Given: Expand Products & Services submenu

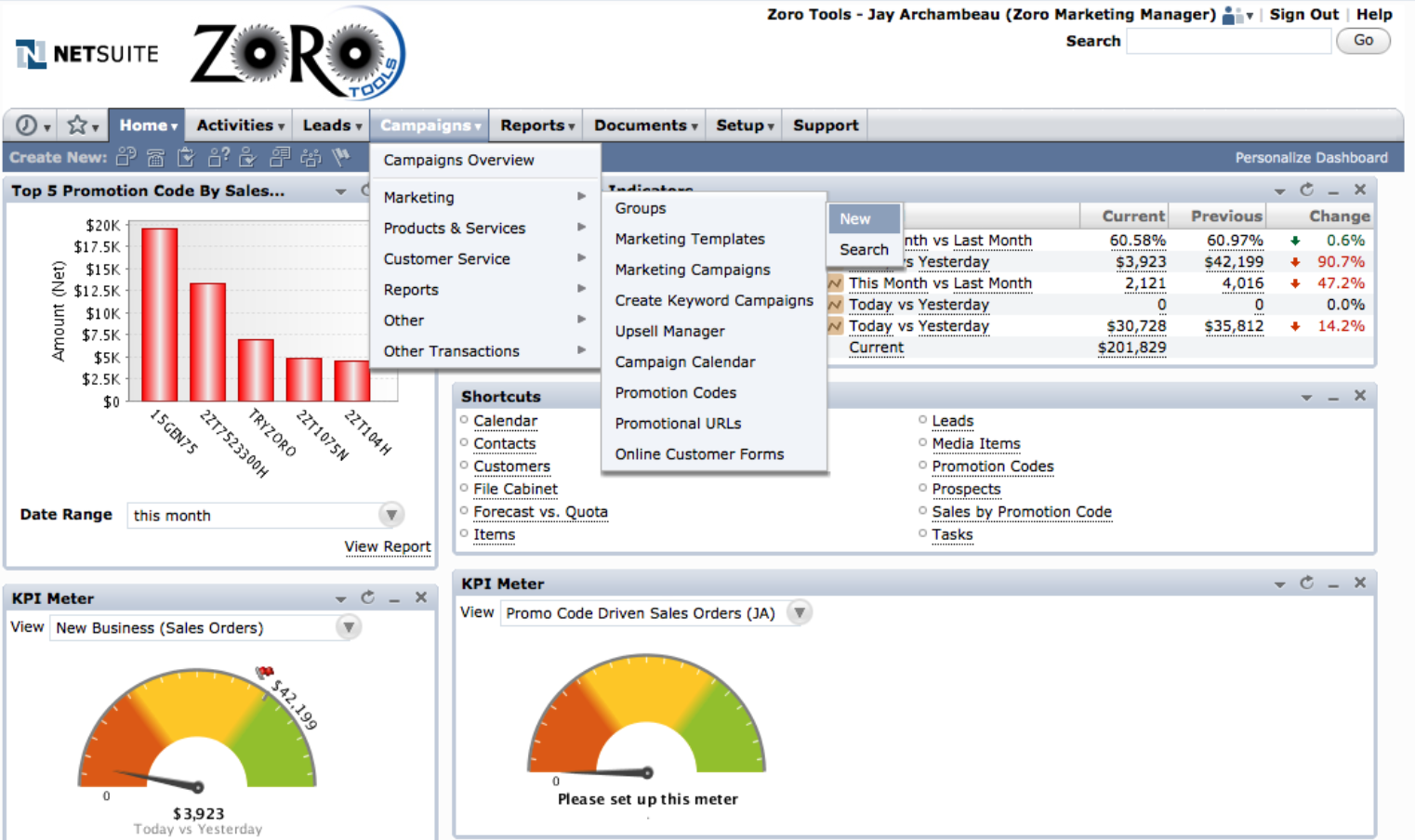Looking at the screenshot, I should pyautogui.click(x=484, y=228).
